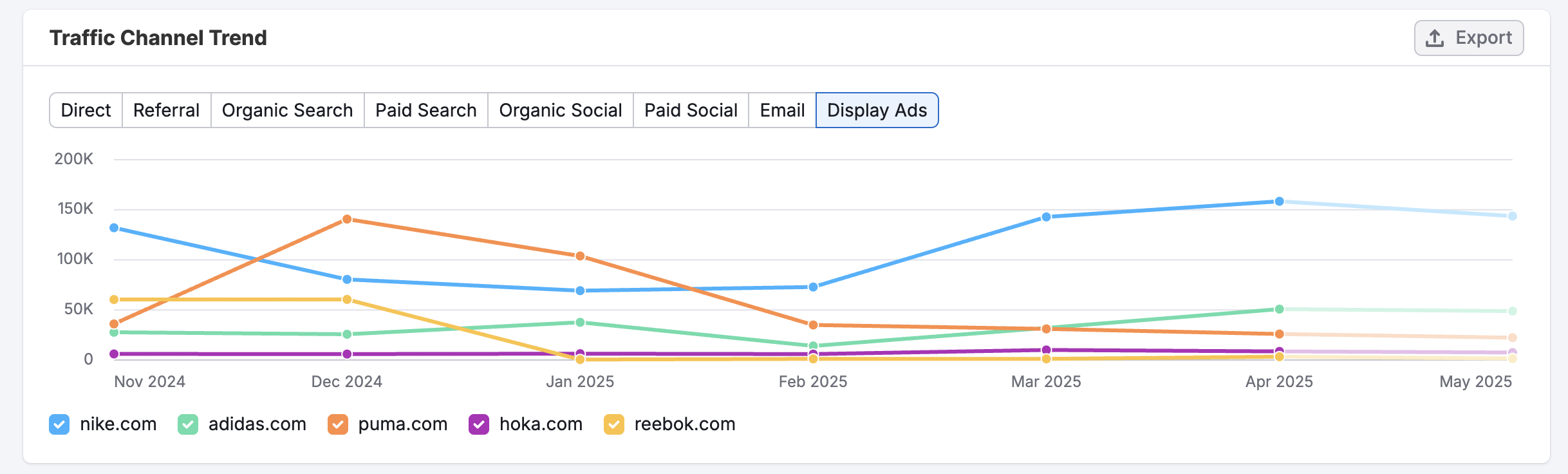Open the Referral channel tab
This screenshot has height=474, width=1568.
[166, 110]
